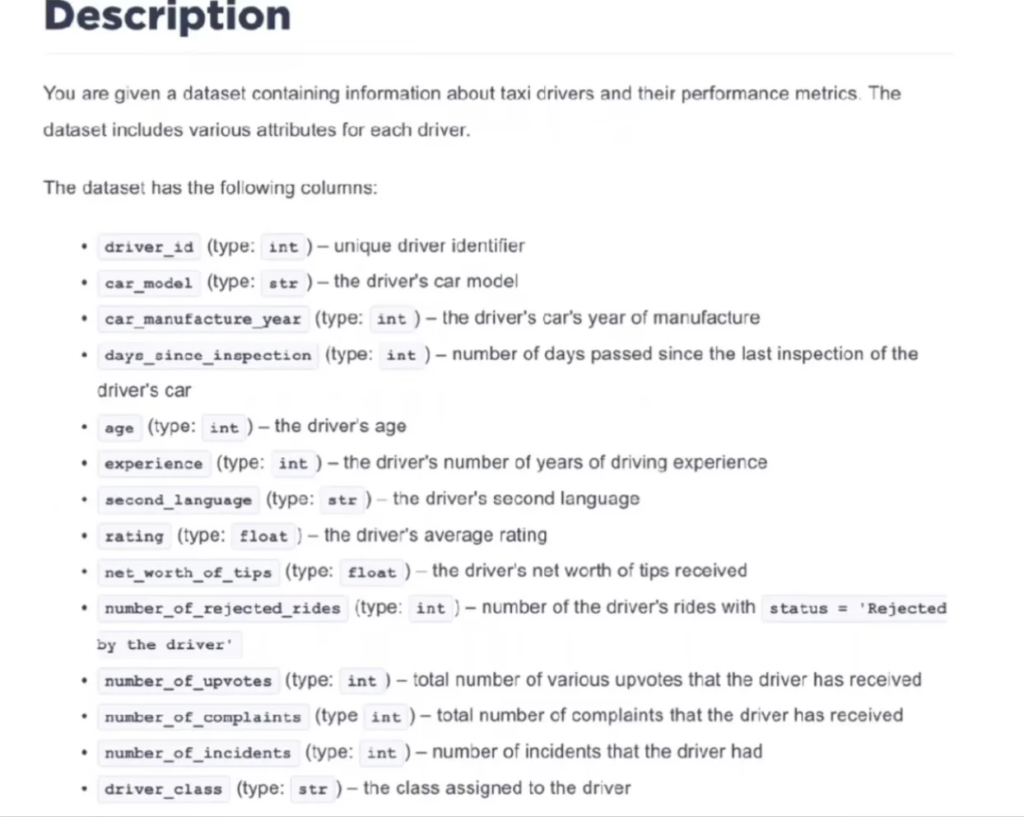
Task: Click the number_of_complaints code label
Action: point(202,717)
